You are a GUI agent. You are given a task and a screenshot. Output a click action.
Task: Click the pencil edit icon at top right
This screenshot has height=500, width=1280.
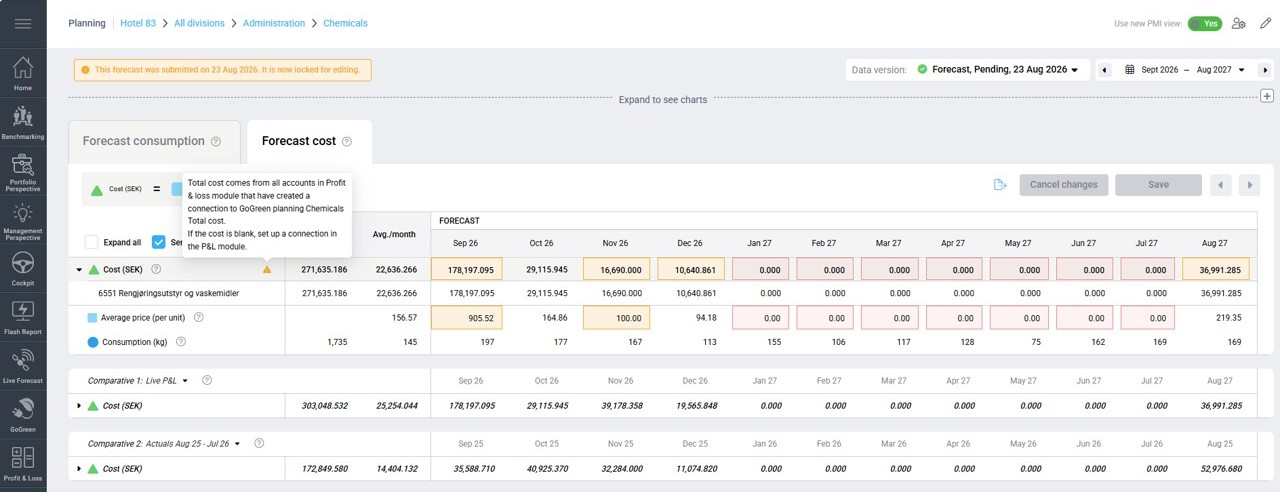[x=1265, y=23]
